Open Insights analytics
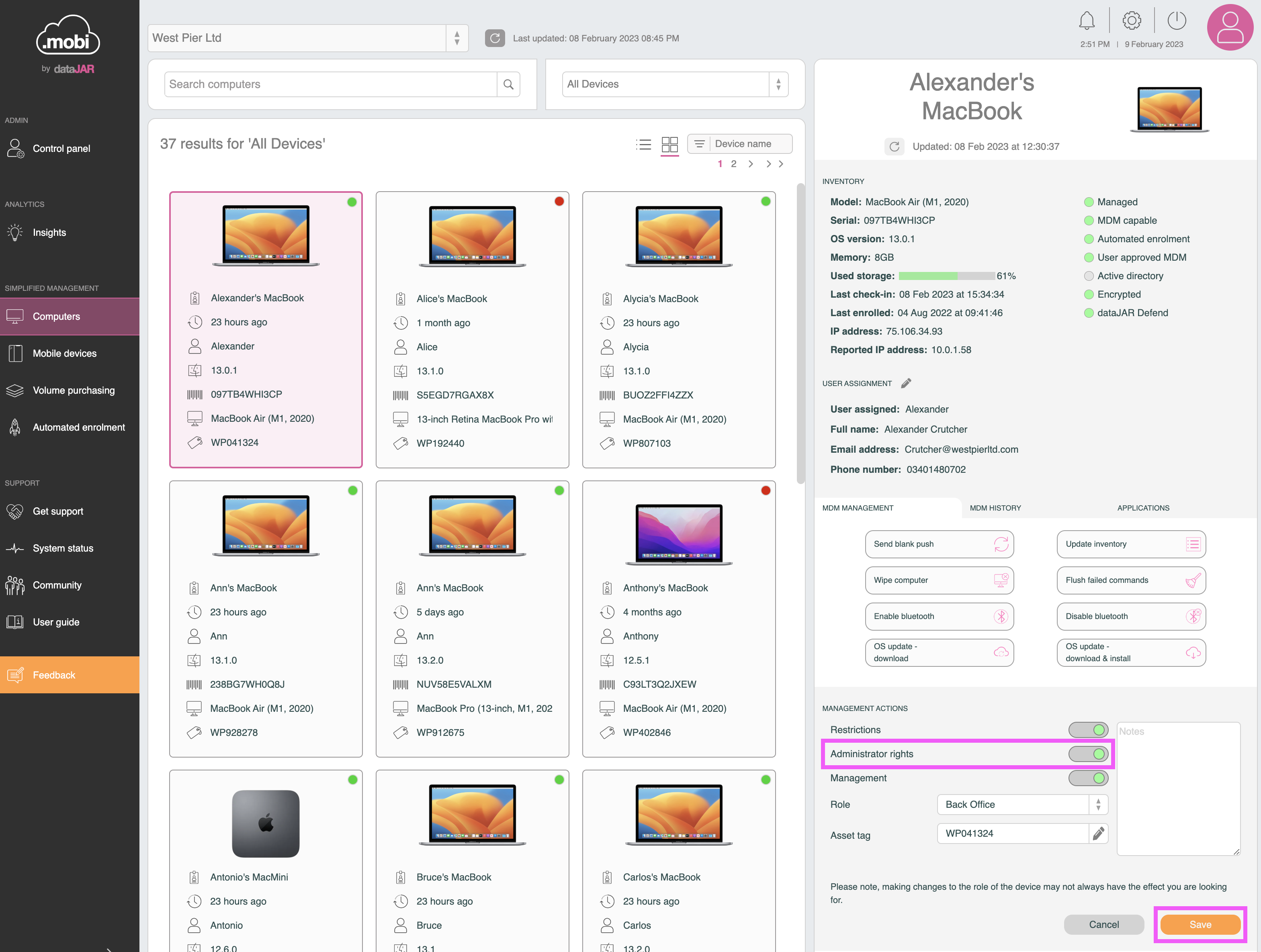1261x952 pixels. [x=70, y=233]
